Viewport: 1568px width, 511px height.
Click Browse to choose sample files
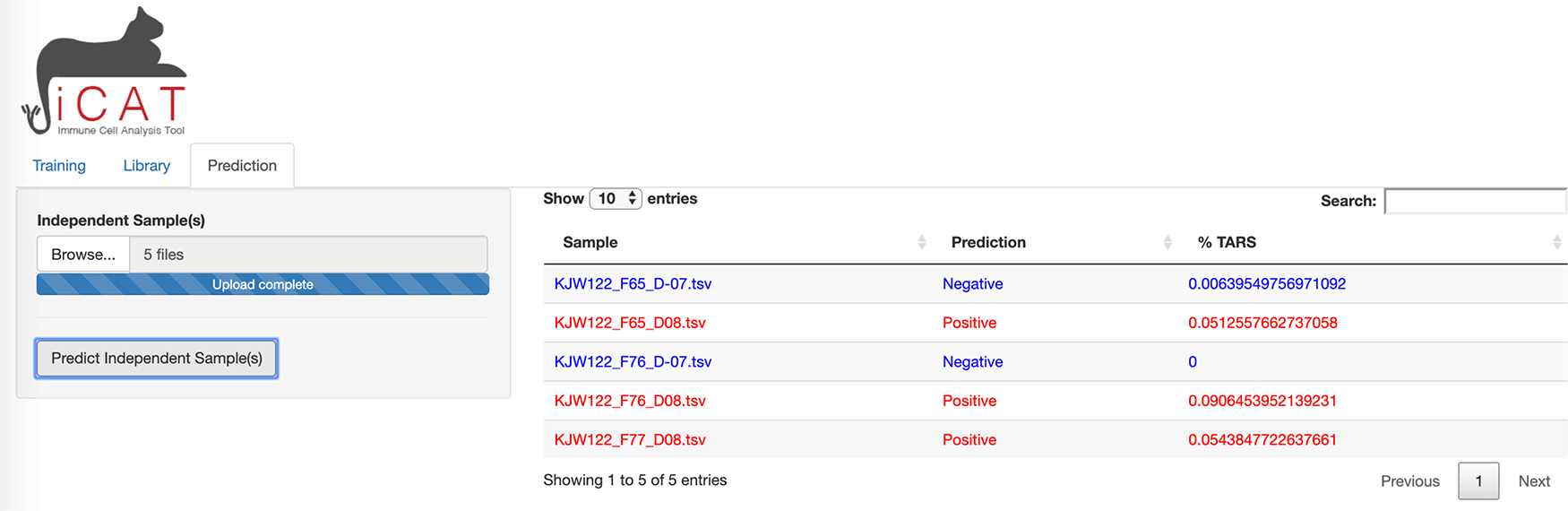(x=83, y=255)
